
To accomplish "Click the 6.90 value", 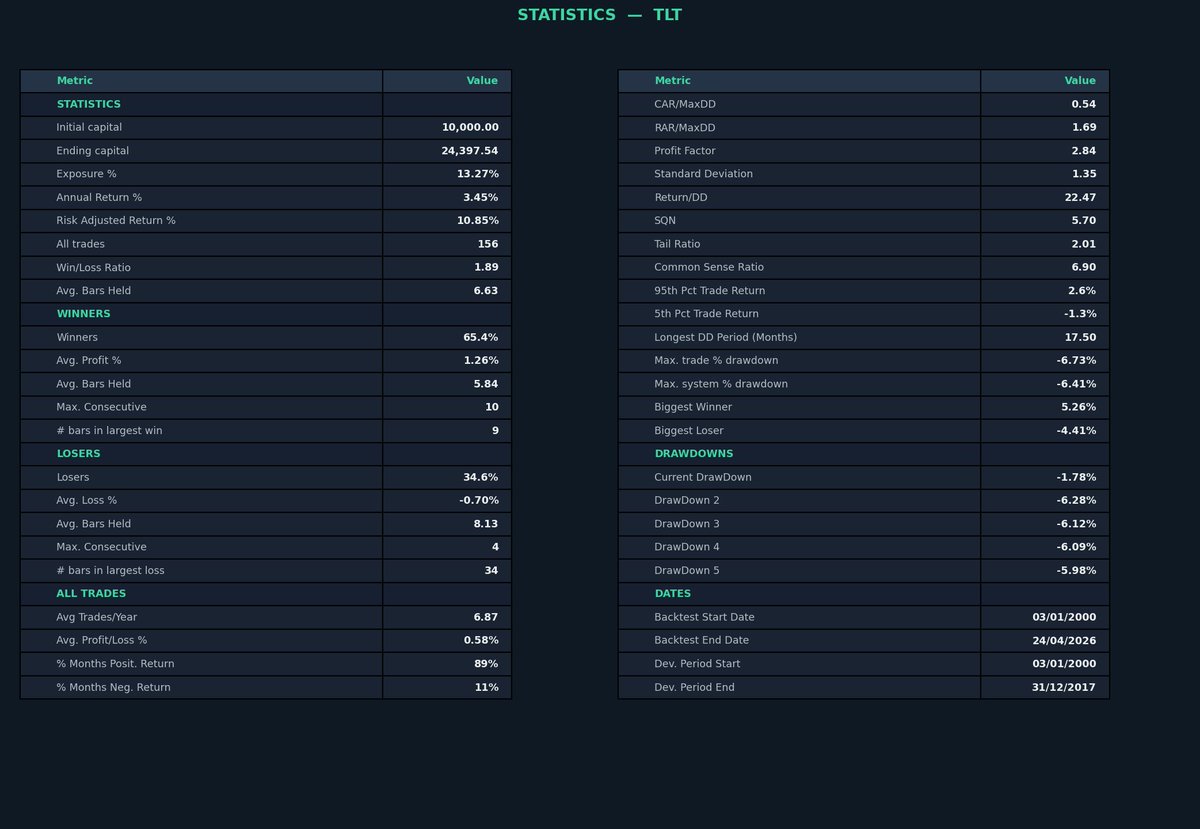I will [x=1084, y=268].
